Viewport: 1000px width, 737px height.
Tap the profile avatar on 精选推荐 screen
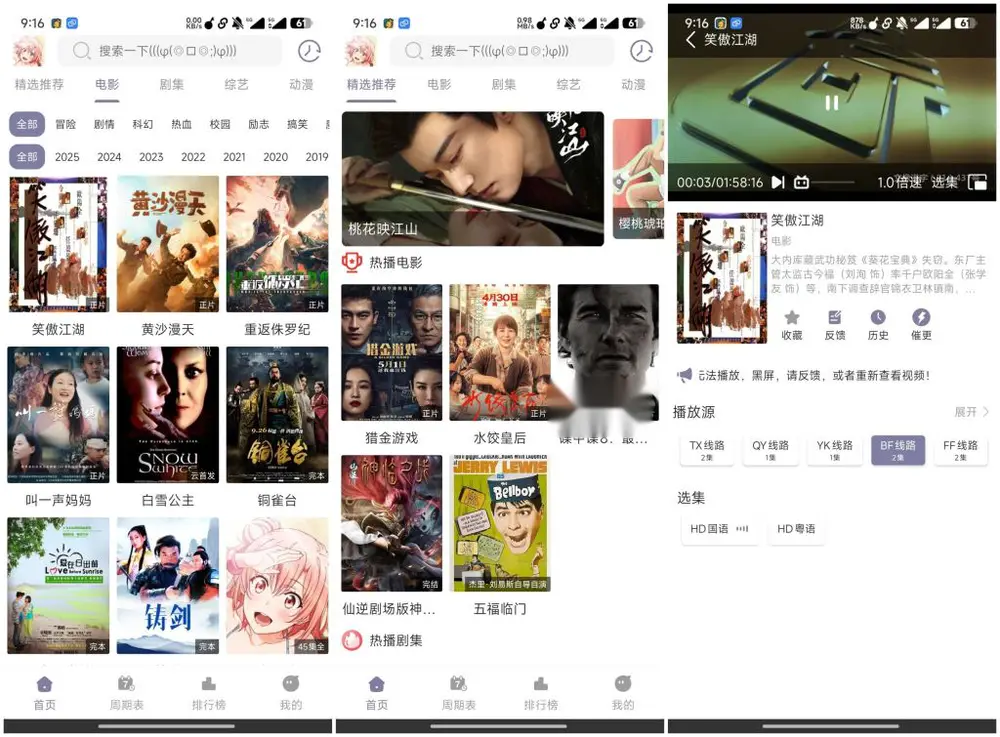click(x=360, y=51)
